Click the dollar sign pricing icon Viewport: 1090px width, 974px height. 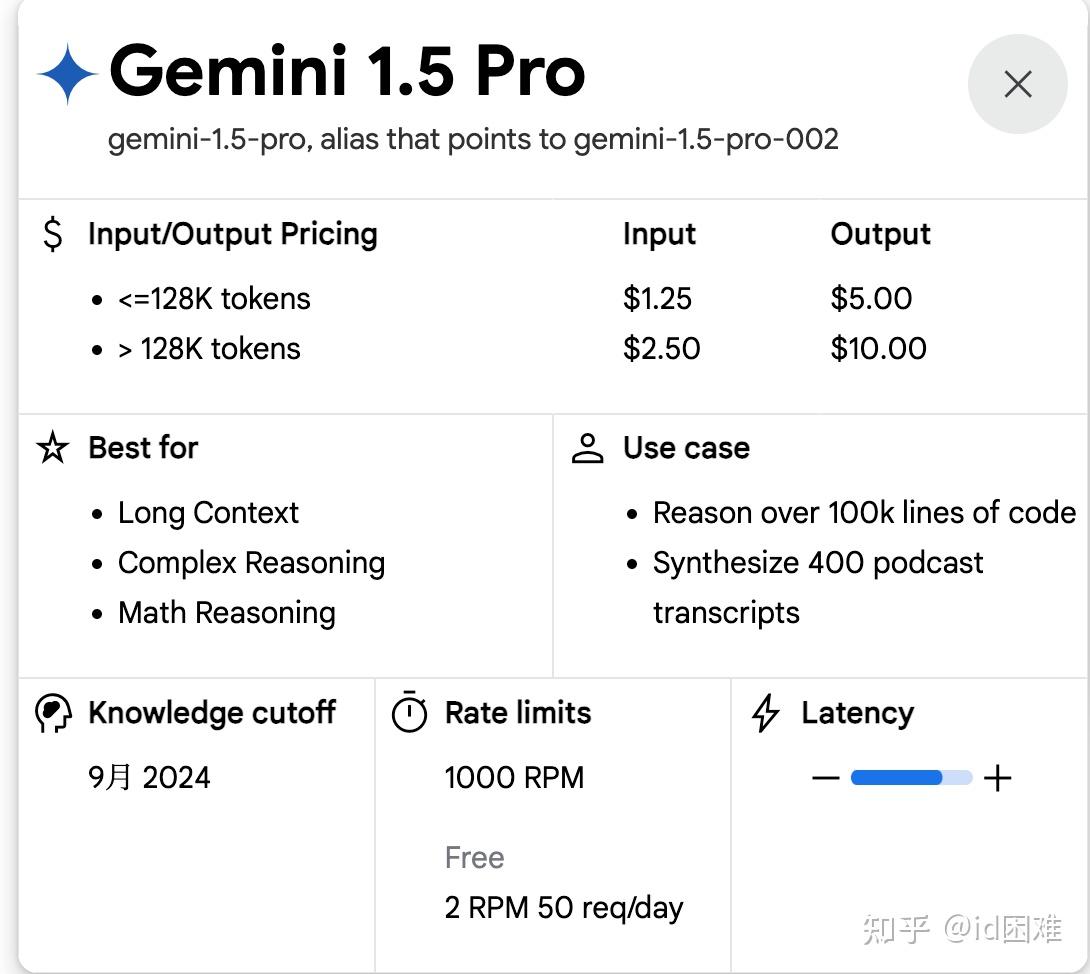point(53,235)
